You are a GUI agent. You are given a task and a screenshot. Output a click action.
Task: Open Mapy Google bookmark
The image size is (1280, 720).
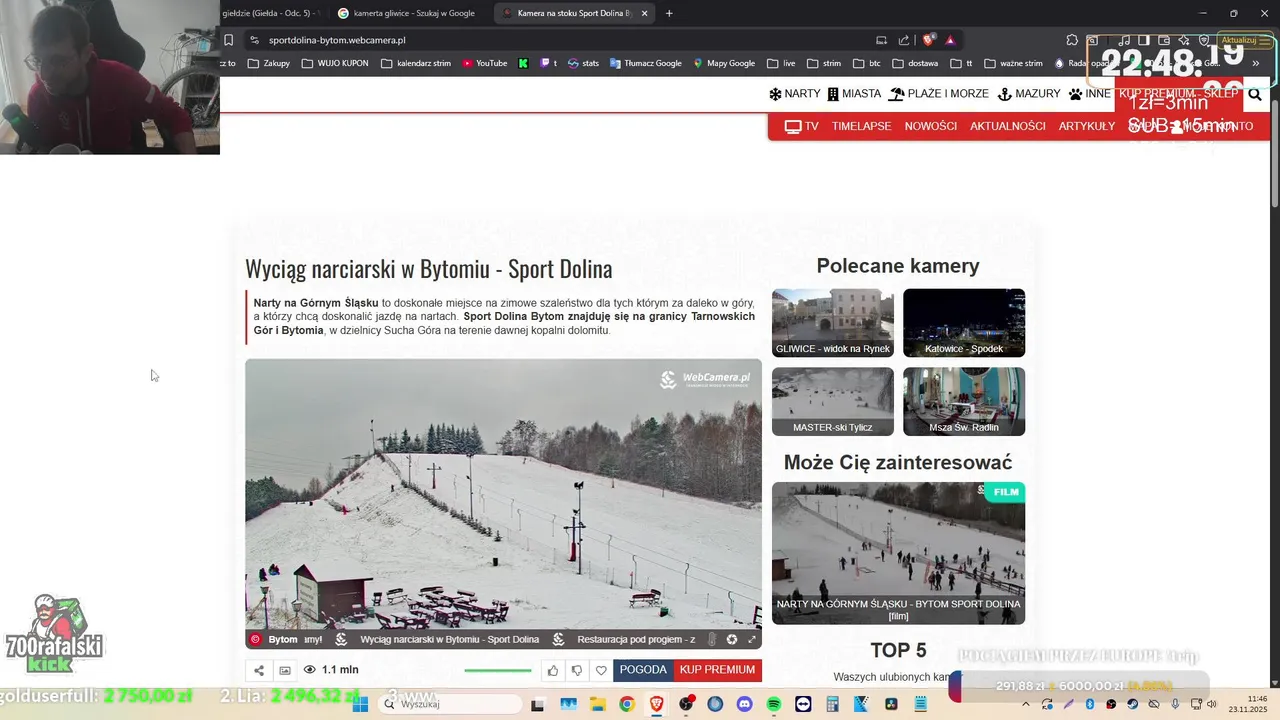(724, 63)
